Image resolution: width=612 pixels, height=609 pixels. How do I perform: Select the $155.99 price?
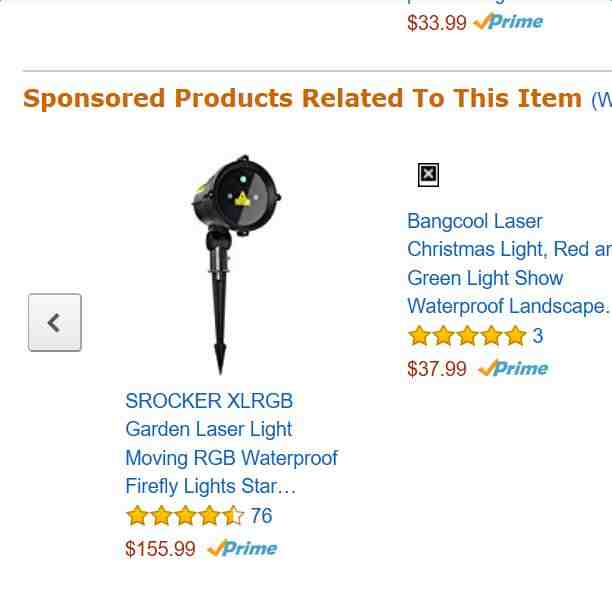click(160, 549)
